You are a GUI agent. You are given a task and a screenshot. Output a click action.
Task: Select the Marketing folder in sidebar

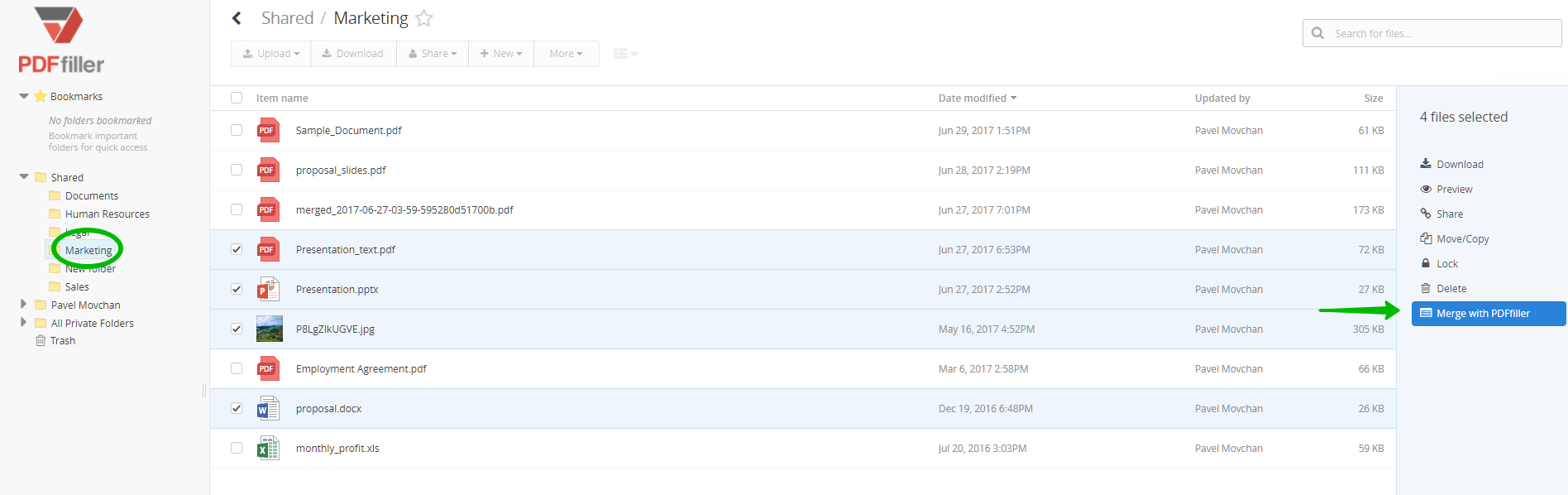tap(88, 250)
